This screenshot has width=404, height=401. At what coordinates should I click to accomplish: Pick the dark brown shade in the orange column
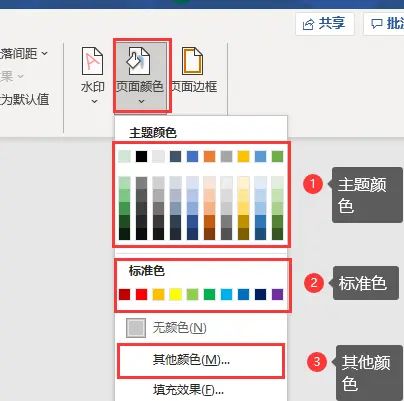209,234
